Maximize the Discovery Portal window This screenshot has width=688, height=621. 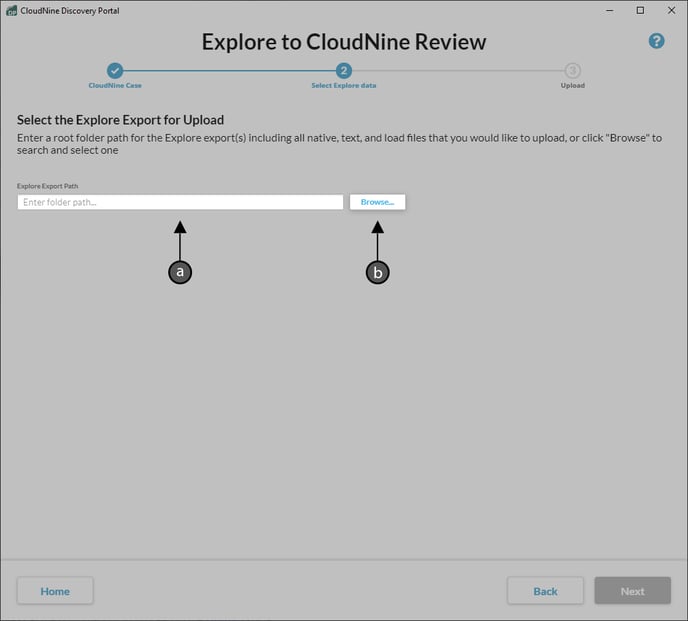[x=640, y=11]
